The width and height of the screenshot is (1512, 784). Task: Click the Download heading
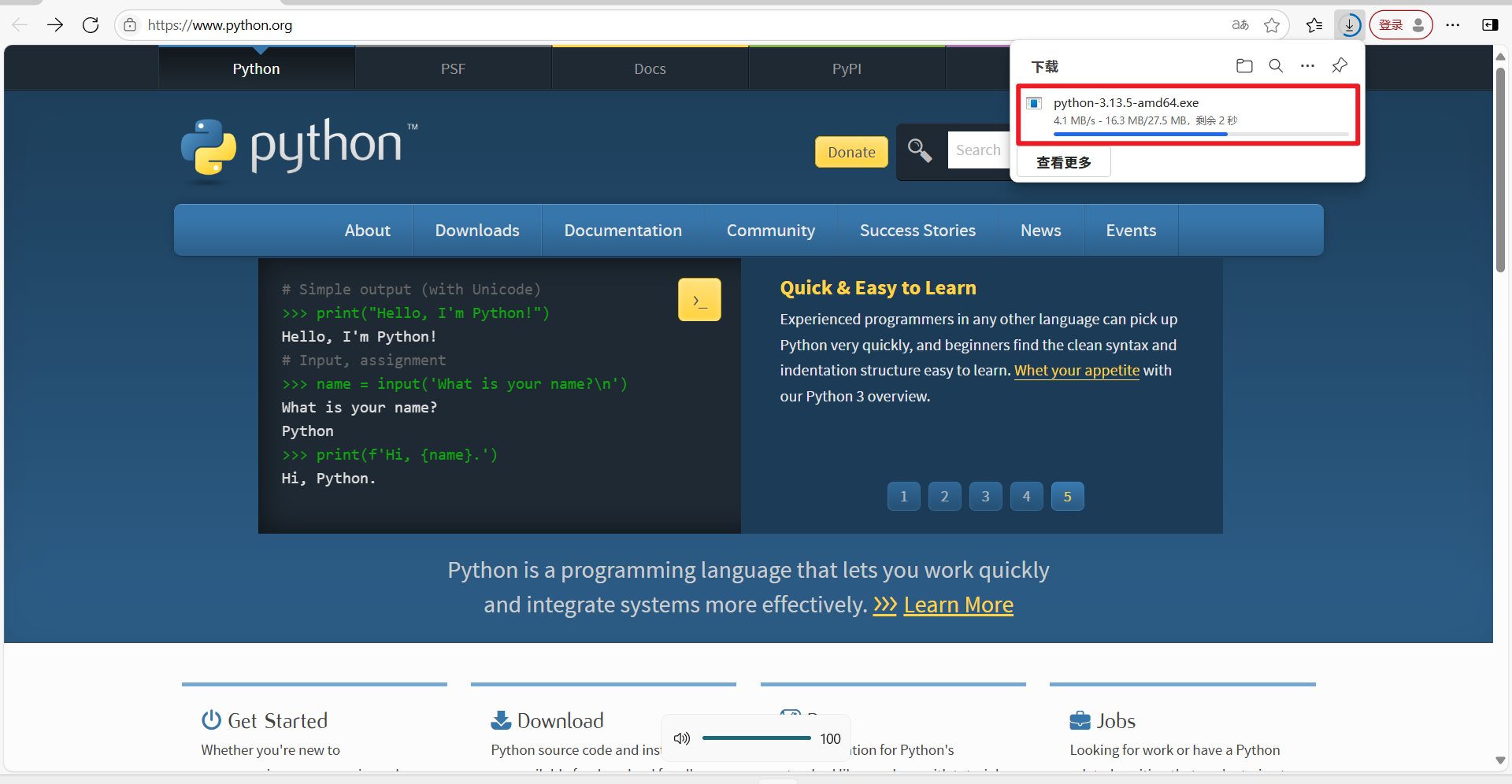point(561,721)
